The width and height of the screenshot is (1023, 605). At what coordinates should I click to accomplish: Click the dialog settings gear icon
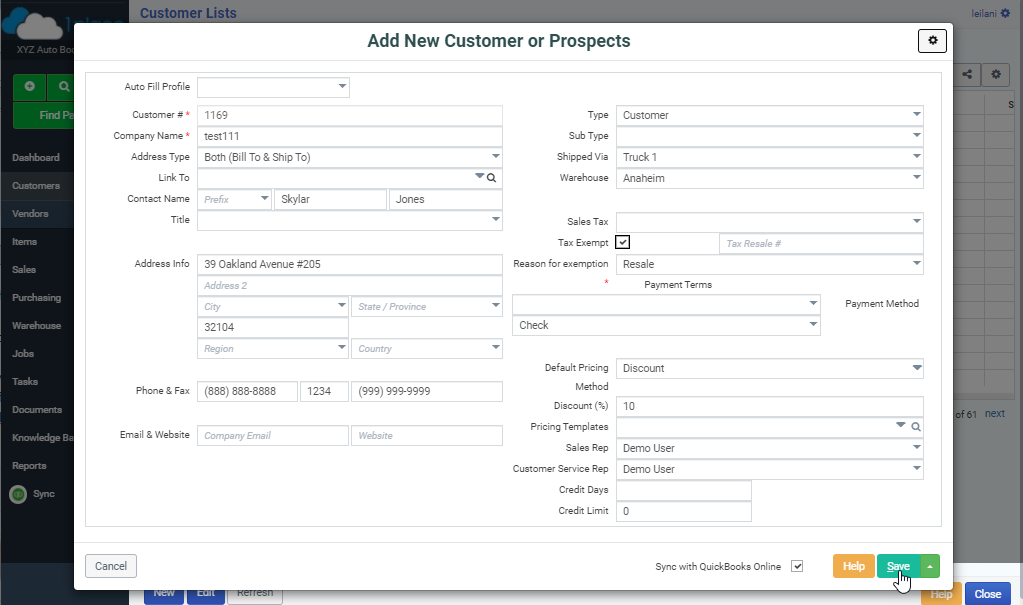(x=932, y=40)
